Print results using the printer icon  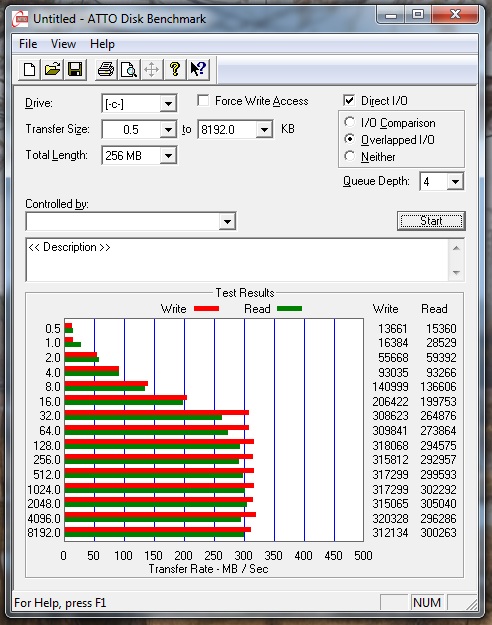[106, 69]
